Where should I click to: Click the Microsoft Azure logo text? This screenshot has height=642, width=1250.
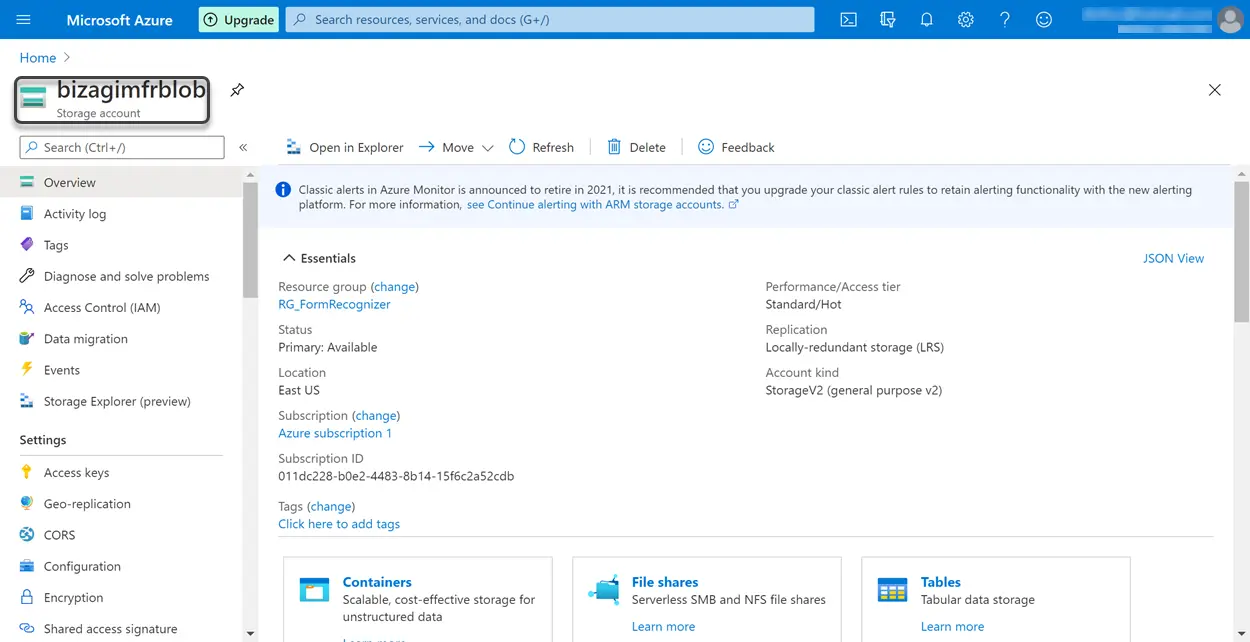click(119, 19)
